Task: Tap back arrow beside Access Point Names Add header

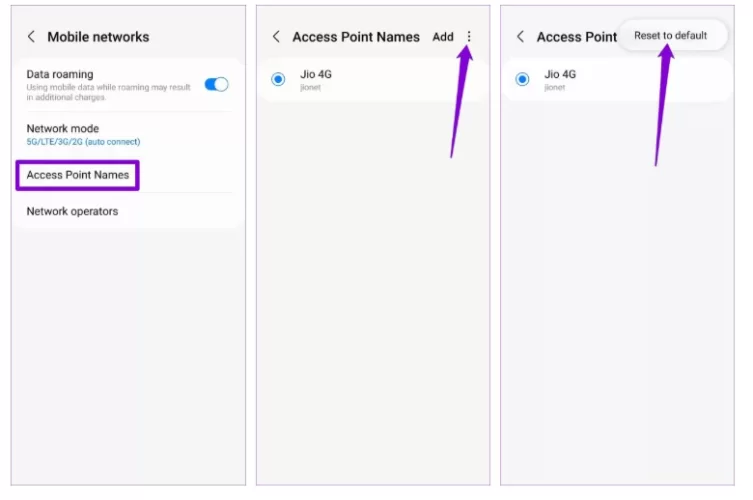Action: 276,37
